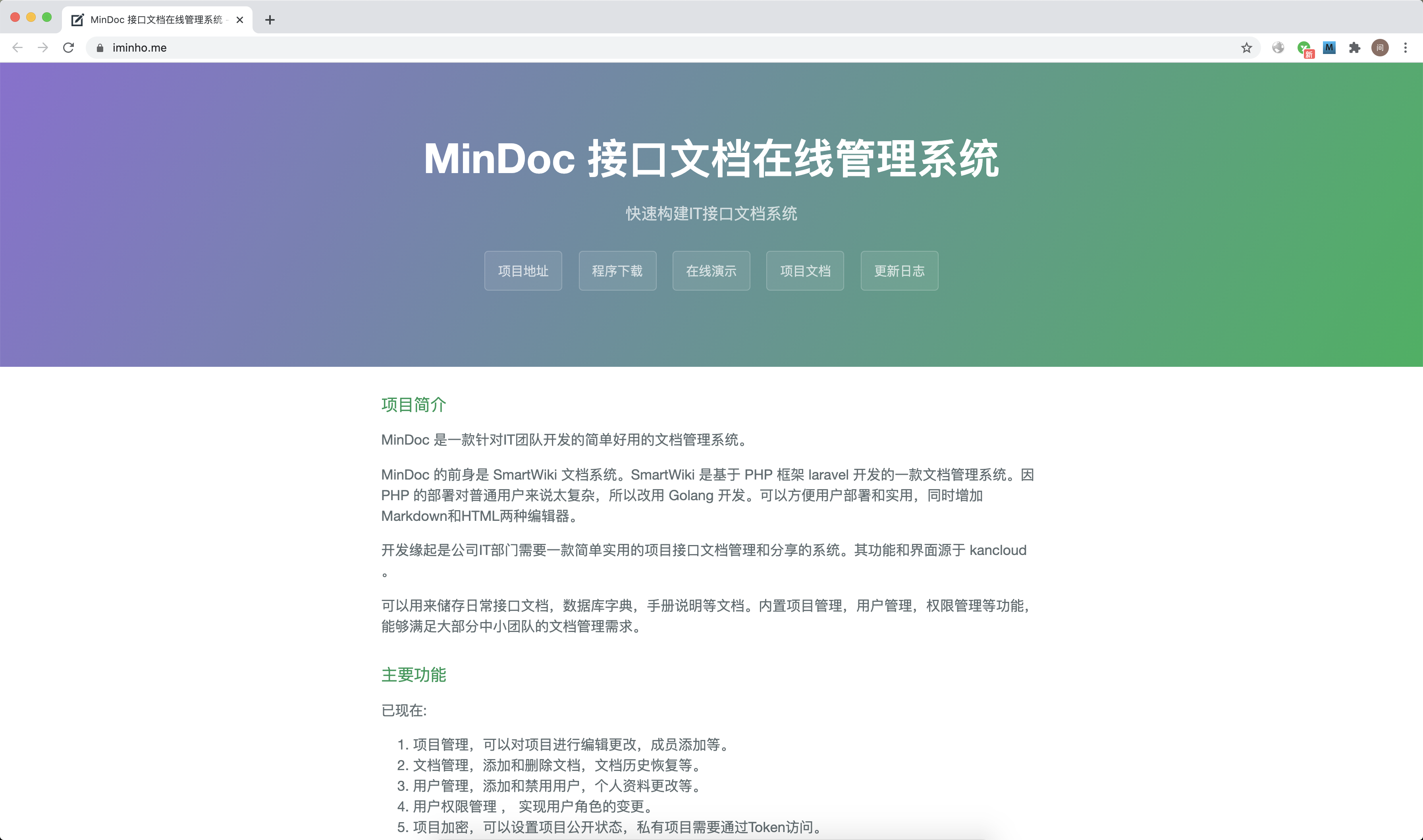
Task: Open the 程序下载 button
Action: coord(617,271)
